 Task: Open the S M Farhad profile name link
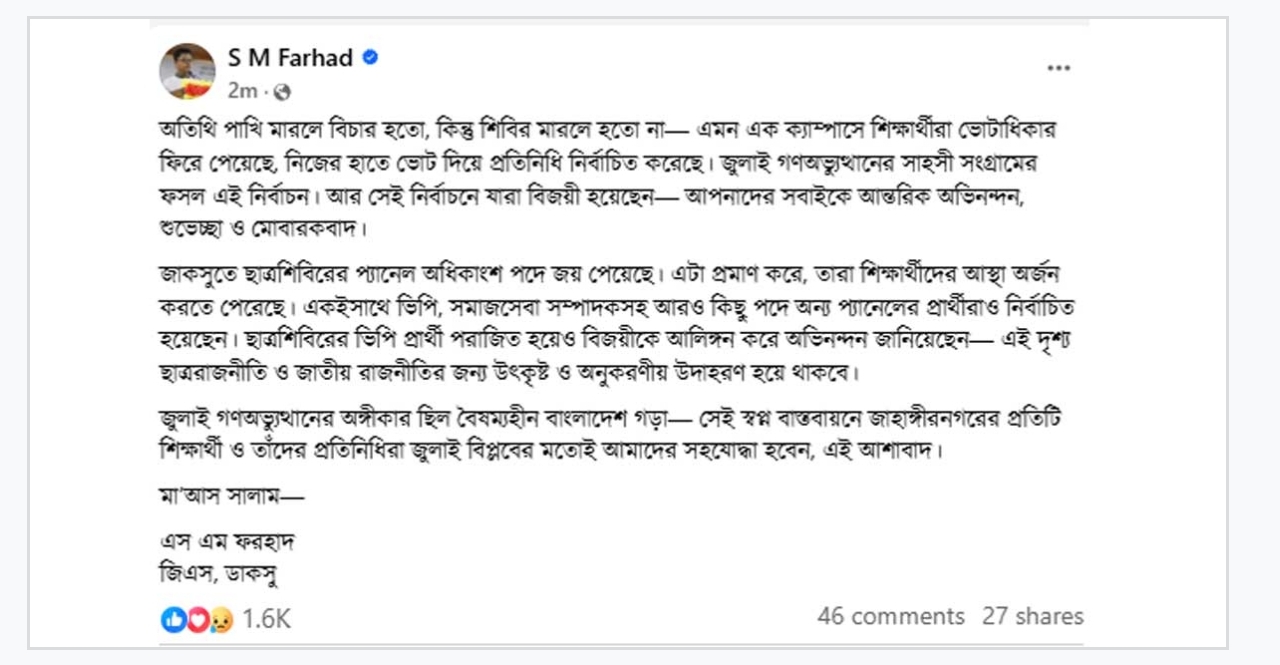tap(290, 58)
